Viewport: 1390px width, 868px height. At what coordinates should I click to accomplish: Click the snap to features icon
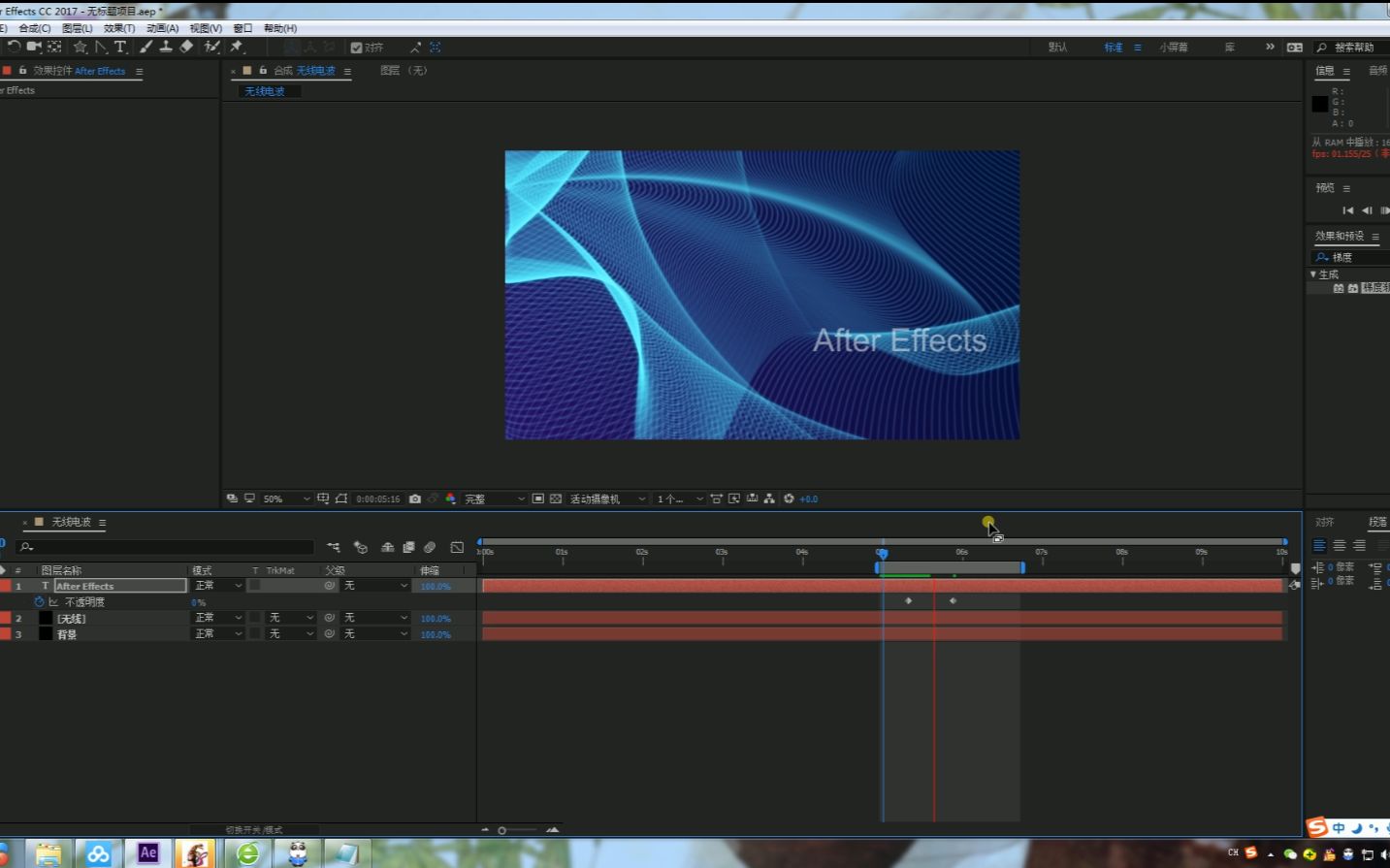[x=436, y=48]
